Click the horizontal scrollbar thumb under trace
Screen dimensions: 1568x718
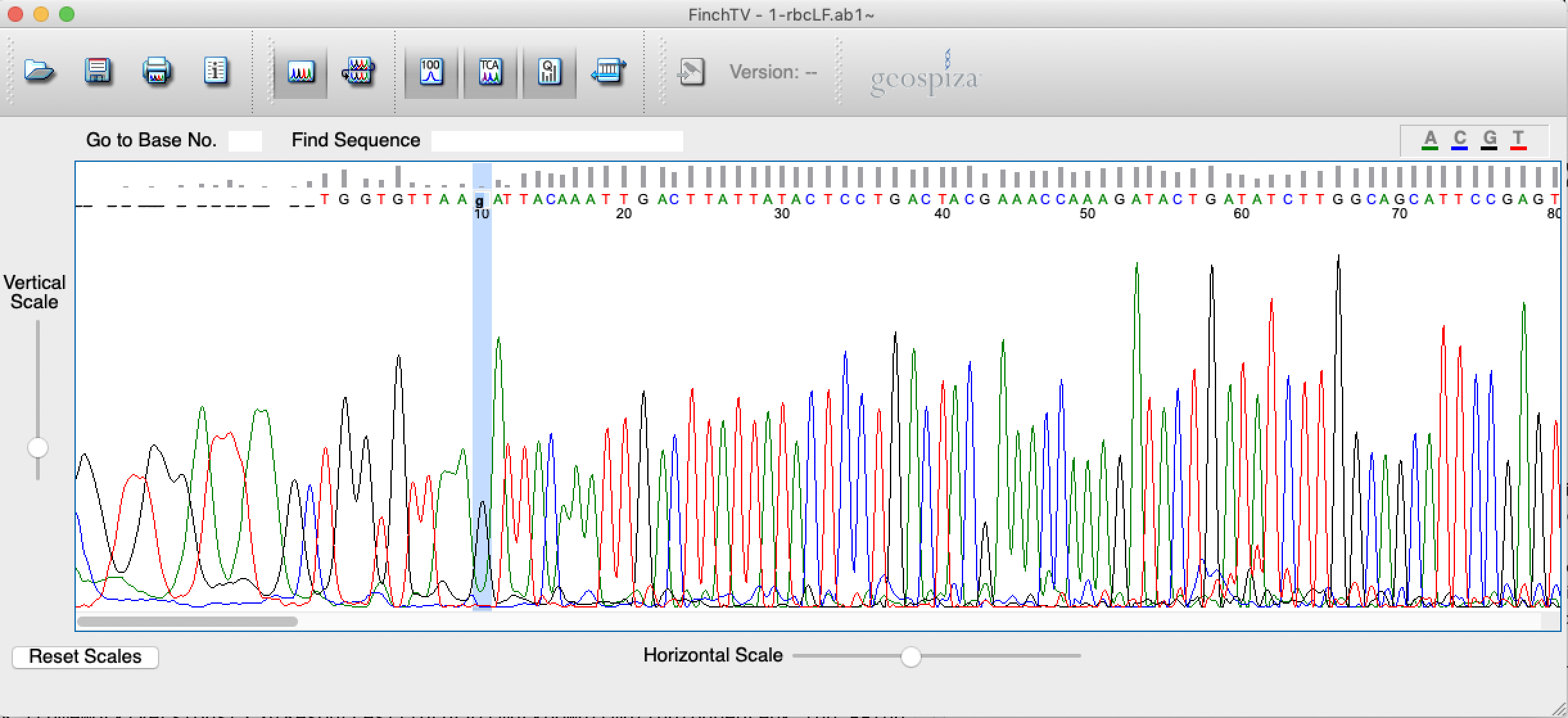click(187, 622)
